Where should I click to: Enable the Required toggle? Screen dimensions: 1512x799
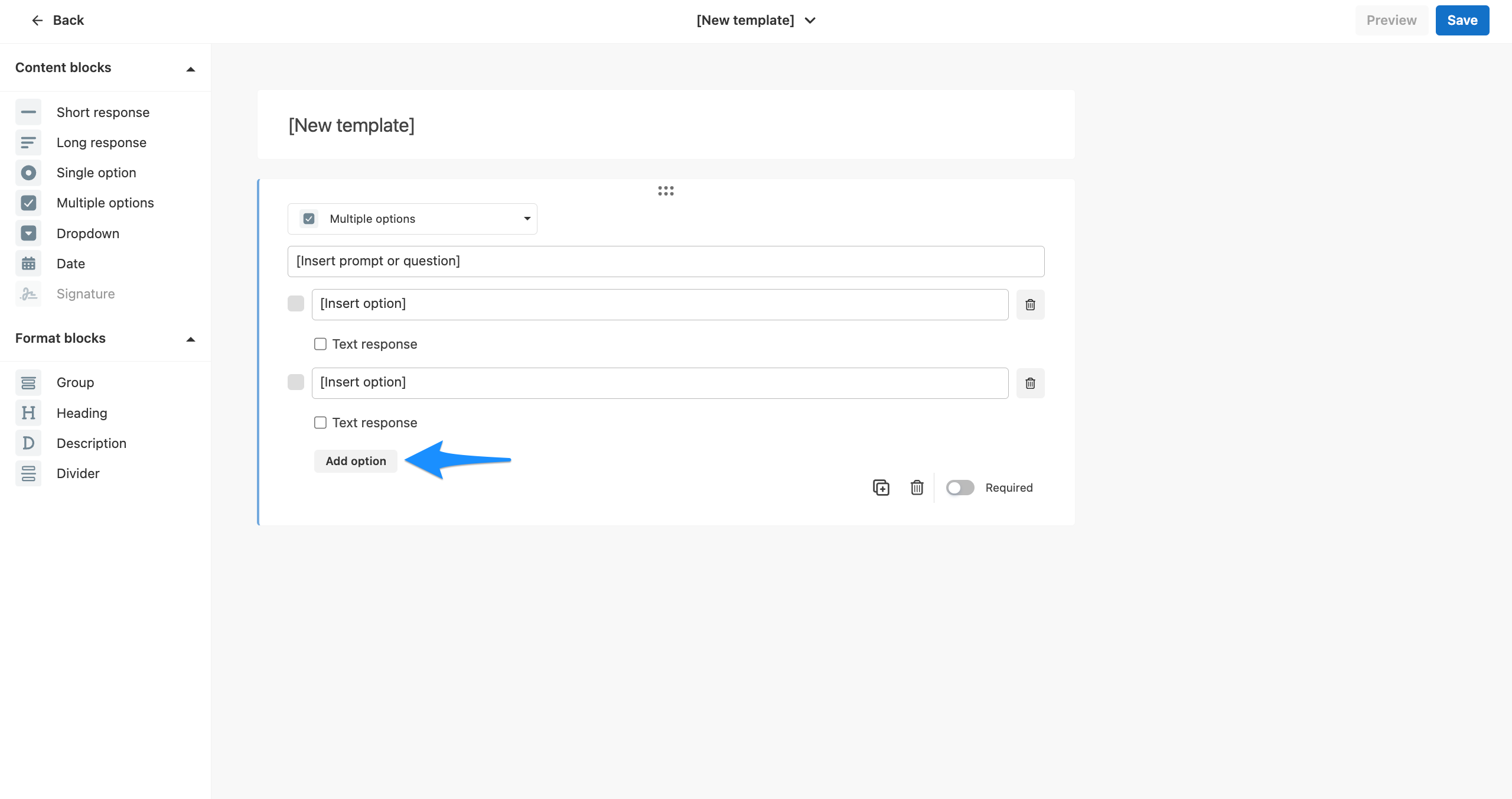pyautogui.click(x=960, y=488)
